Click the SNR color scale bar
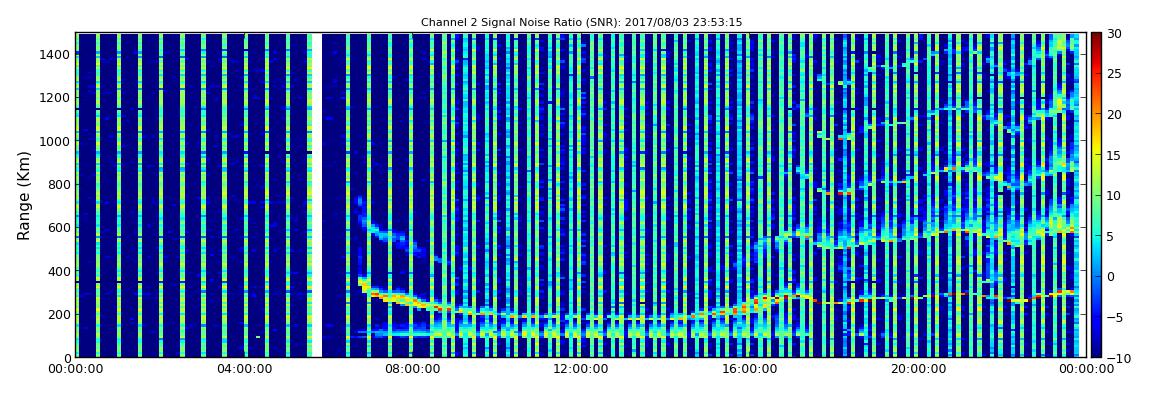1150x407 pixels. coord(1096,195)
